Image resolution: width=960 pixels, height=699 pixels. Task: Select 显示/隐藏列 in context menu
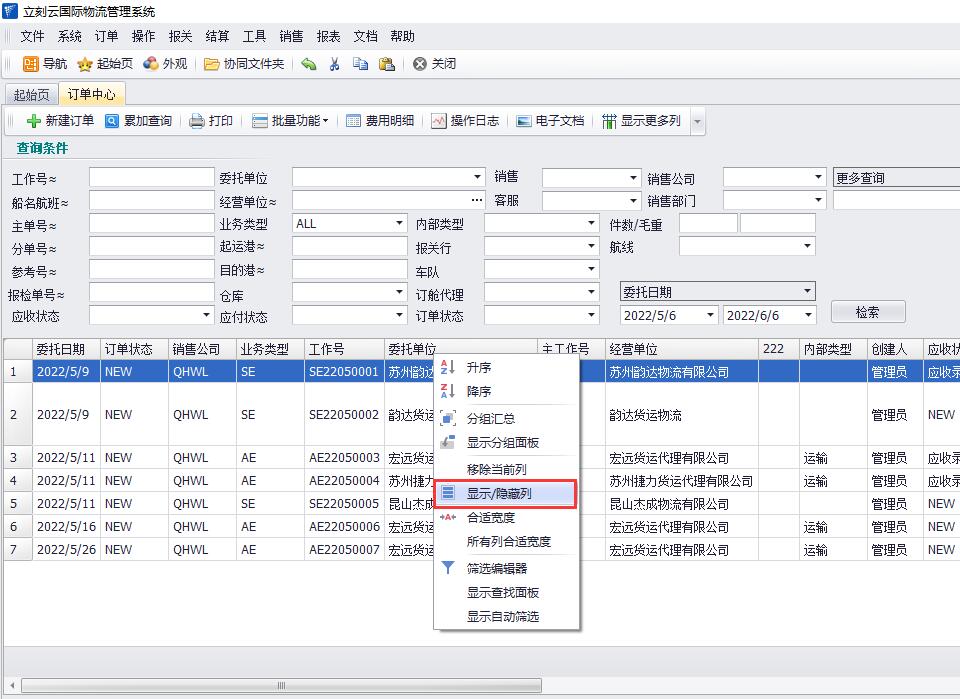point(505,493)
